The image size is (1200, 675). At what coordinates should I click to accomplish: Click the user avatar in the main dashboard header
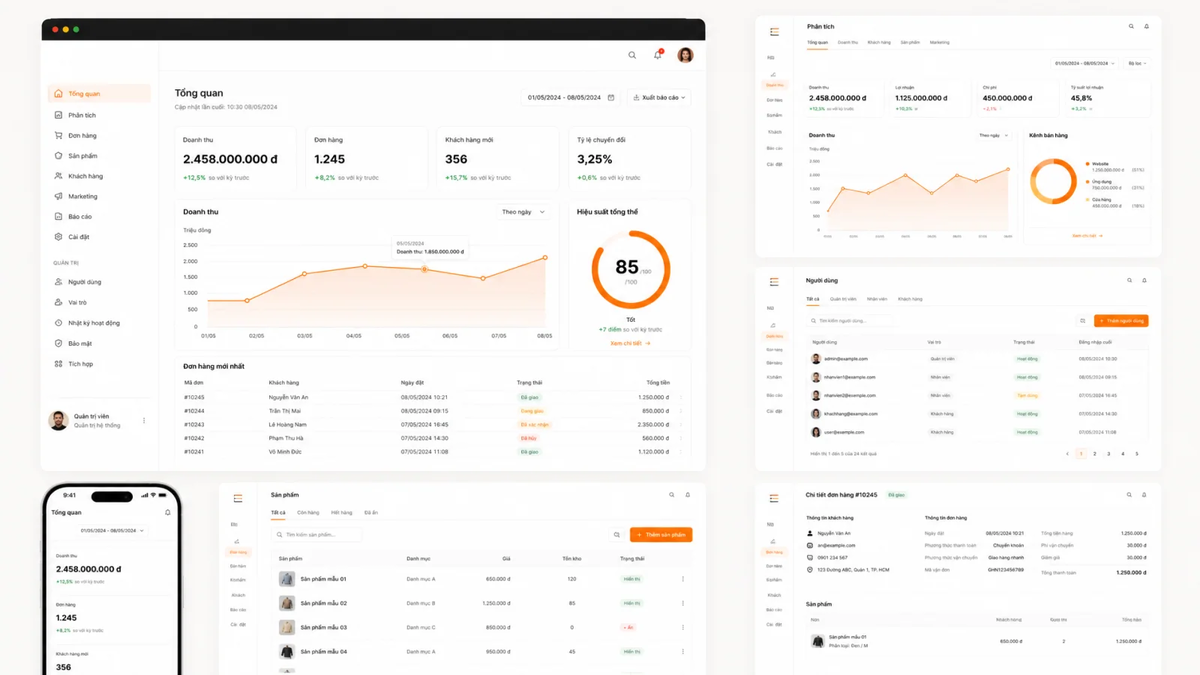(685, 55)
